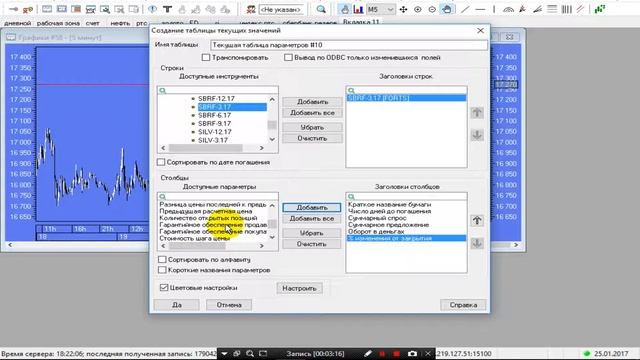Click the green candlestick chart icon
Image resolution: width=640 pixels, height=360 pixels.
pos(600,9)
